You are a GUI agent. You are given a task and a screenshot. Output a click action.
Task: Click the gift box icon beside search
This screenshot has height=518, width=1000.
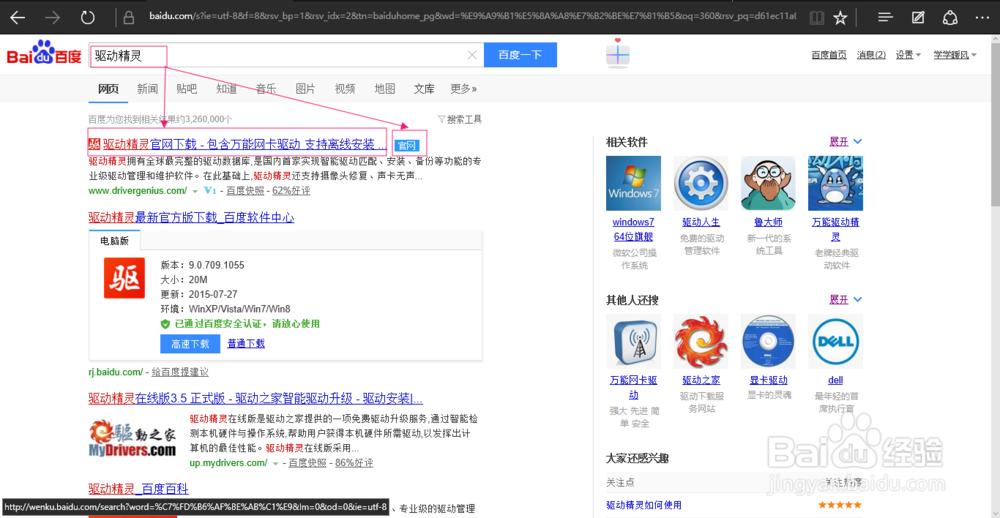617,54
